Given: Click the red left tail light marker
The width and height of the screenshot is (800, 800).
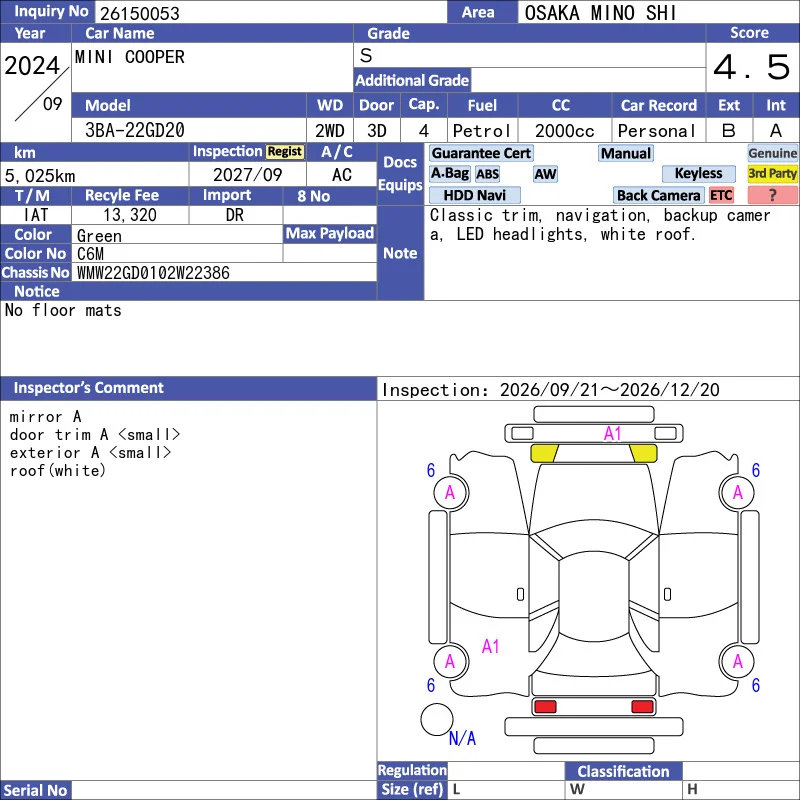Looking at the screenshot, I should [x=545, y=707].
